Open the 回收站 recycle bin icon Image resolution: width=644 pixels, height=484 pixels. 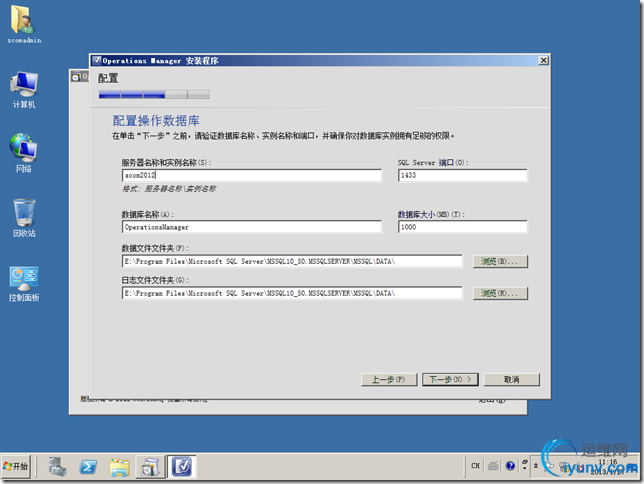[x=24, y=218]
